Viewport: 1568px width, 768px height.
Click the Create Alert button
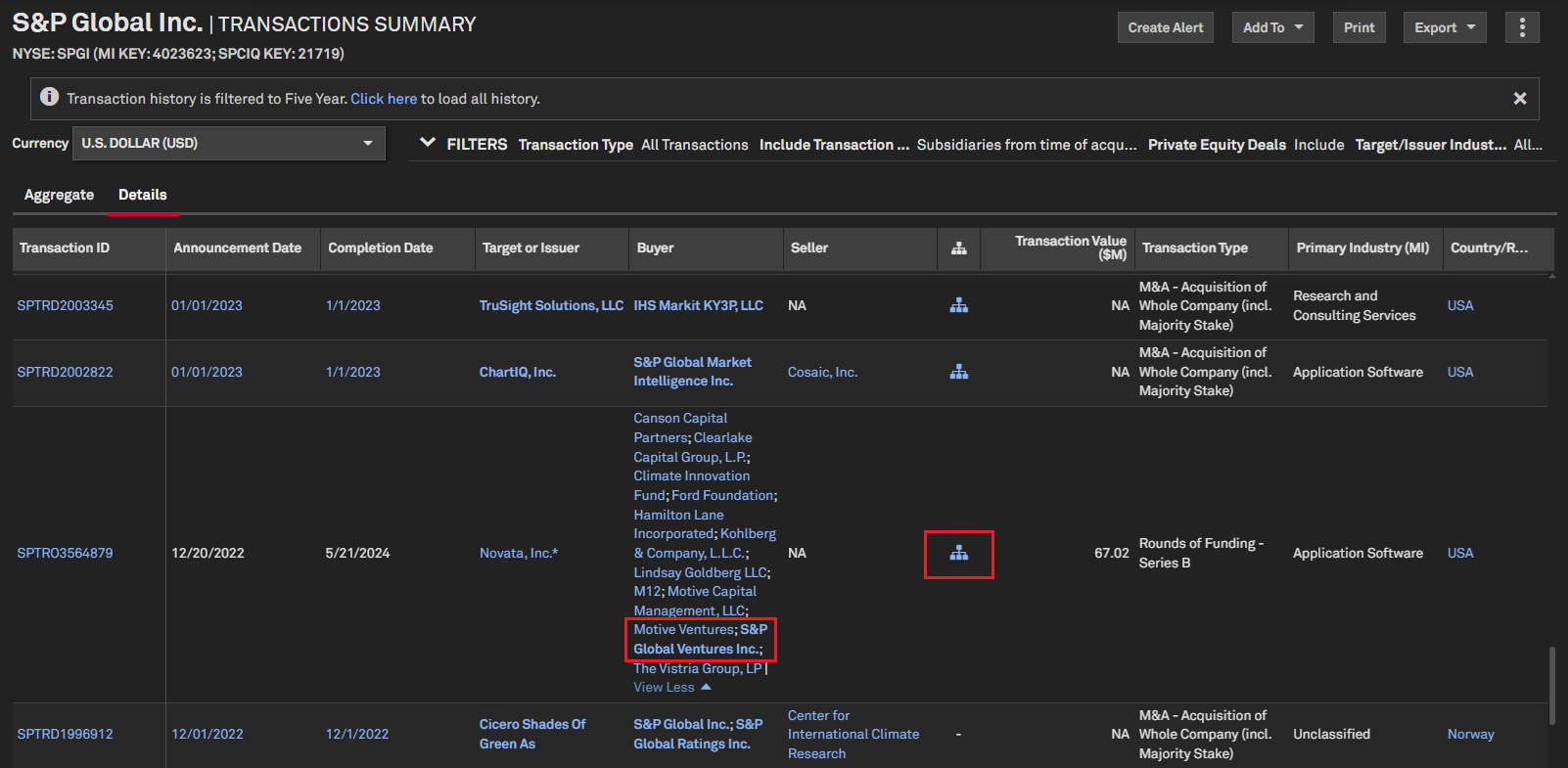1166,27
